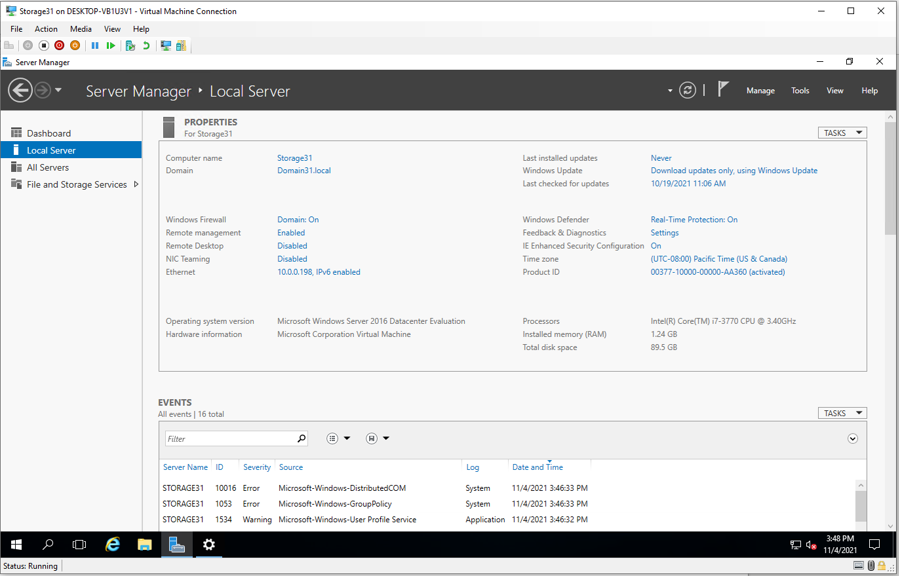Open taskbar Search in the VM
This screenshot has height=577, width=899.
[x=48, y=544]
